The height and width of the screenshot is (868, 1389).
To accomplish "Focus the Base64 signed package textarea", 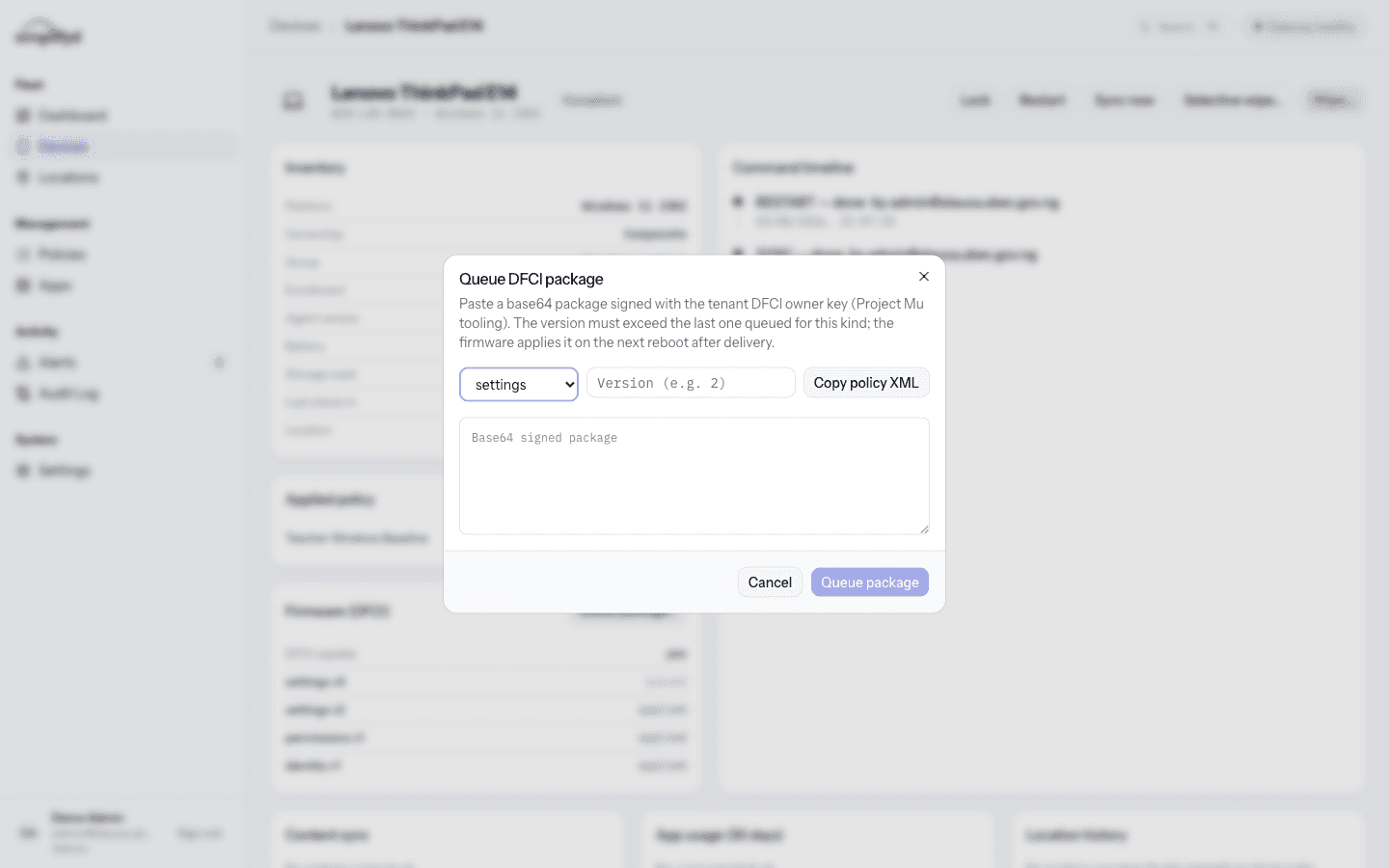I will tap(694, 475).
